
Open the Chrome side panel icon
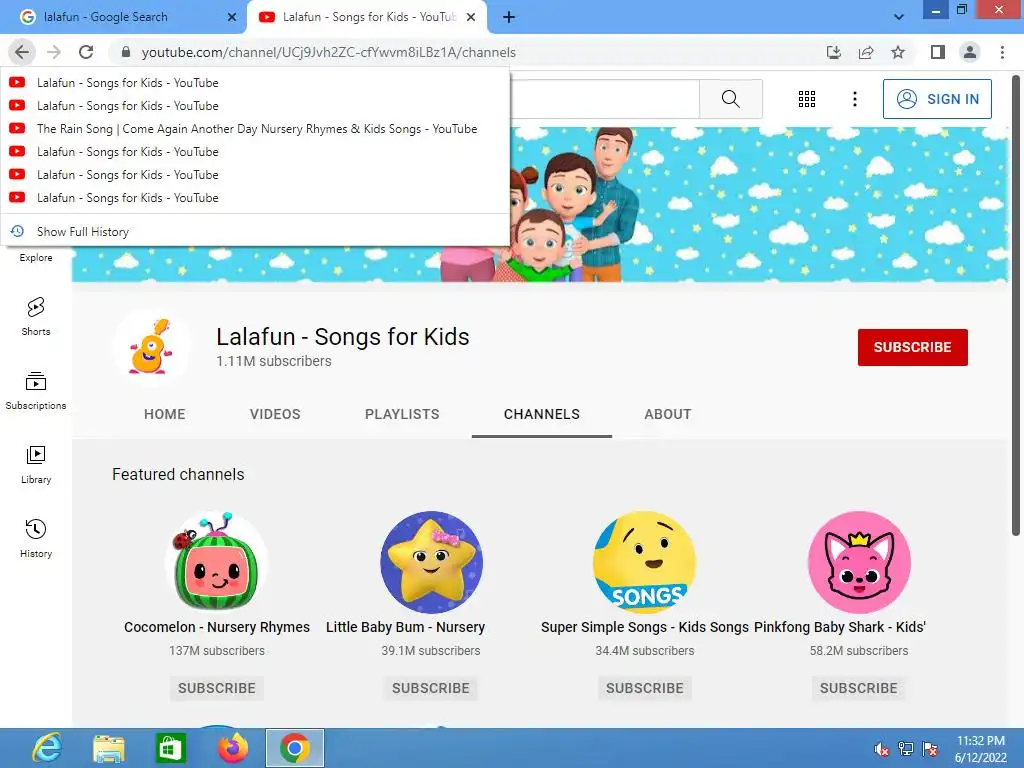(938, 52)
